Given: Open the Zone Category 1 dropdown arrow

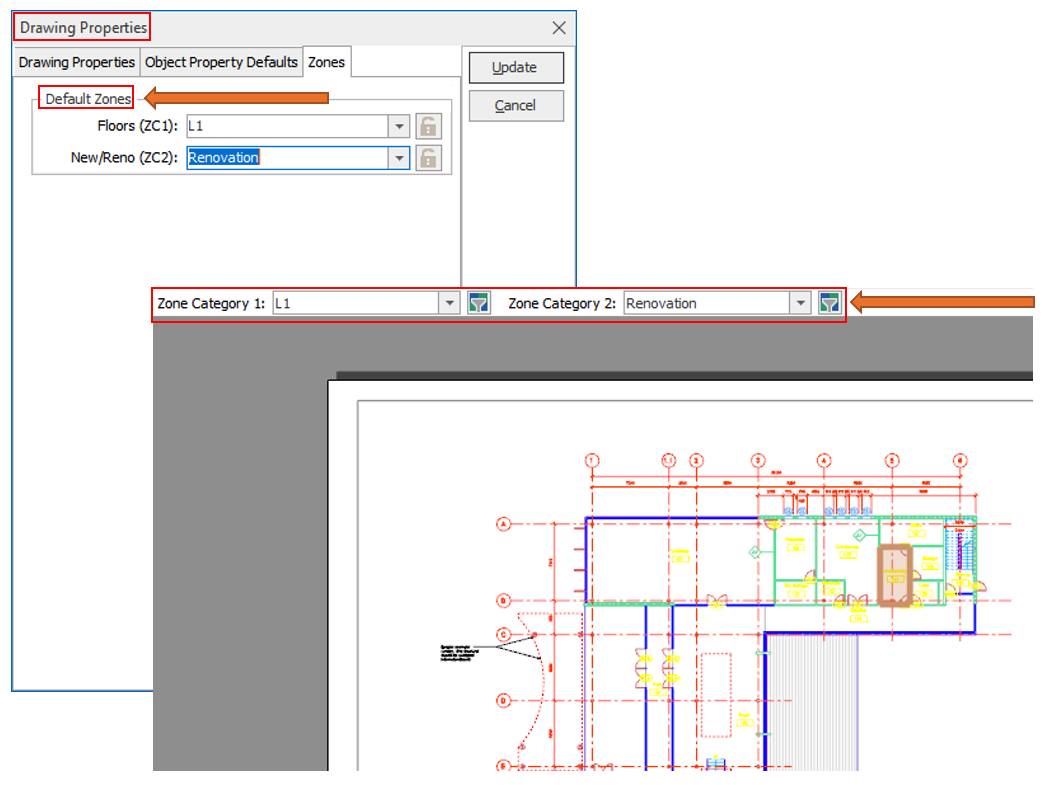Looking at the screenshot, I should pos(450,303).
